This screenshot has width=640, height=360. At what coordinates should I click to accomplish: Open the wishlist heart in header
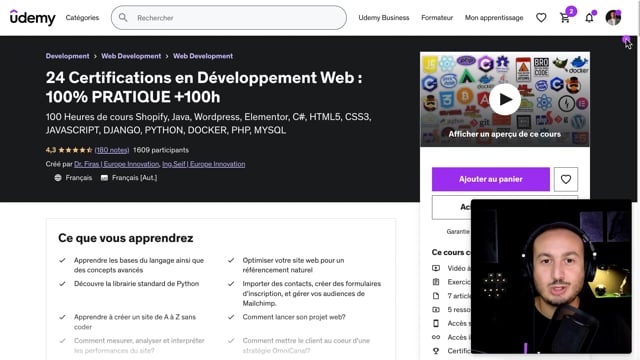541,18
